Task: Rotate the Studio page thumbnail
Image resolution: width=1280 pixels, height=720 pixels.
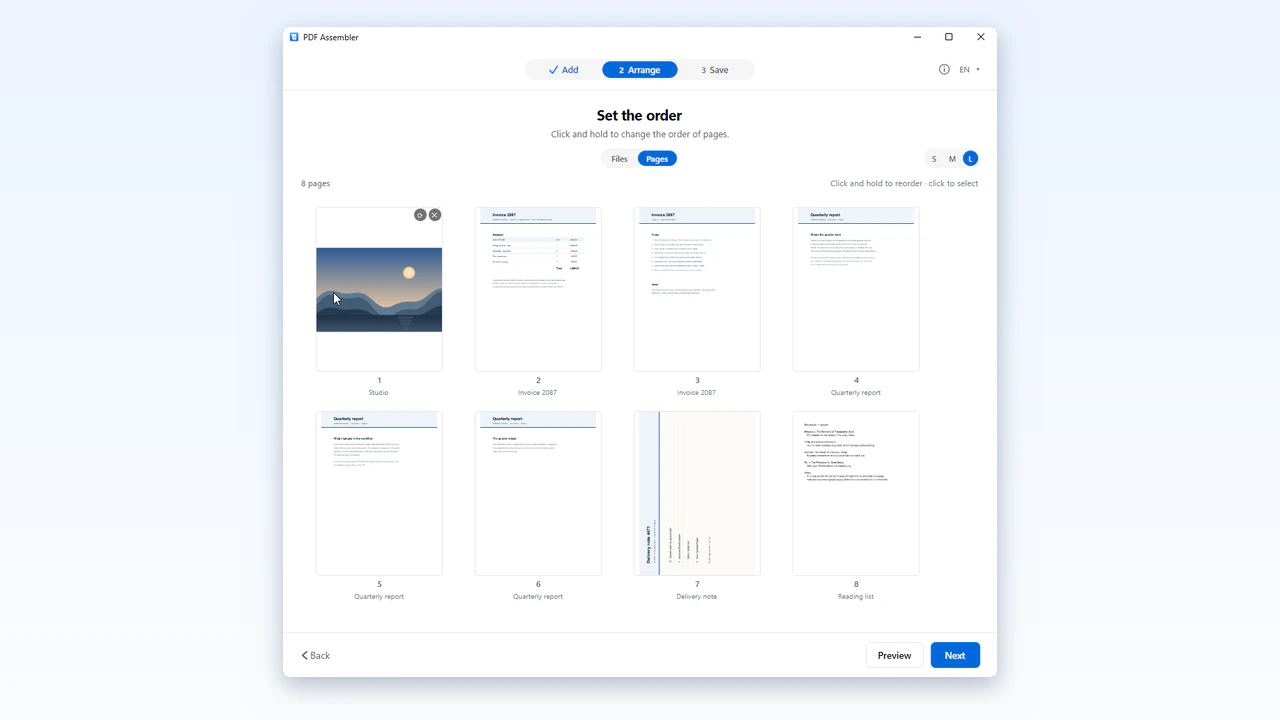Action: [x=420, y=215]
